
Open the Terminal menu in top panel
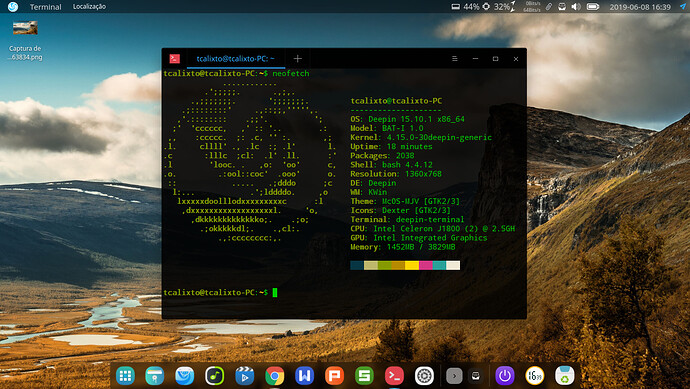[x=46, y=7]
